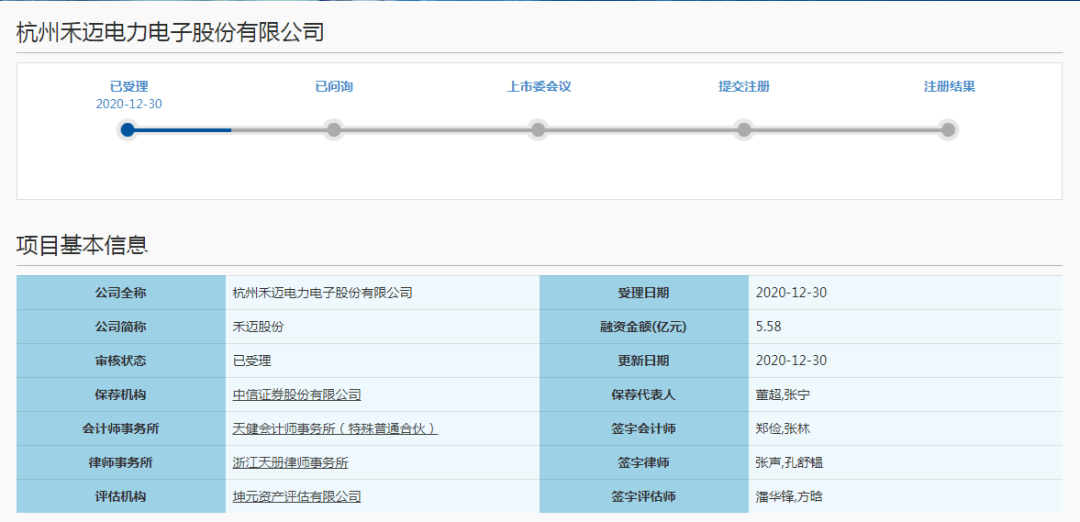Open the 天健会计师事务所 accounting firm link
1080x522 pixels.
pos(335,429)
